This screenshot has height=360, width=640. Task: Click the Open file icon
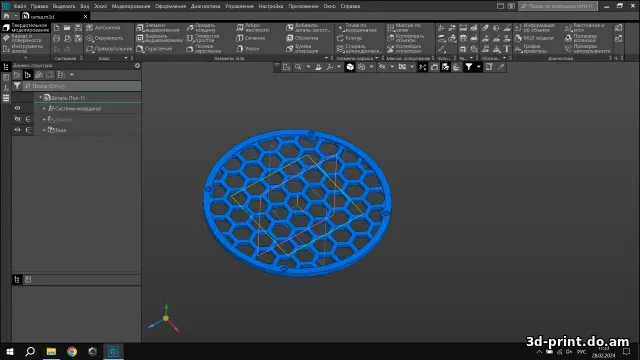(67, 28)
